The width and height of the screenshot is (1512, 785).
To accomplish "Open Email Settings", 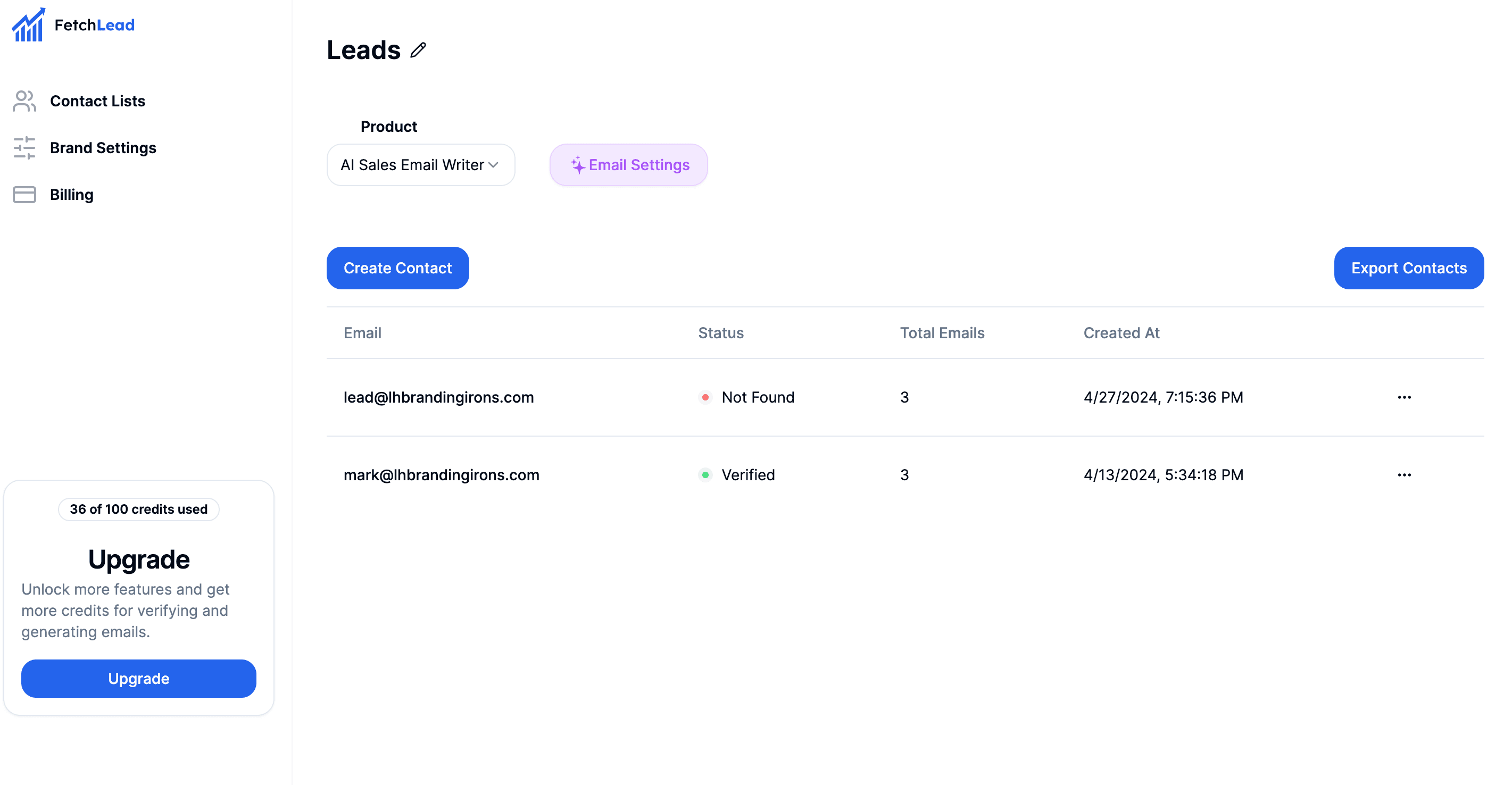I will coord(629,165).
